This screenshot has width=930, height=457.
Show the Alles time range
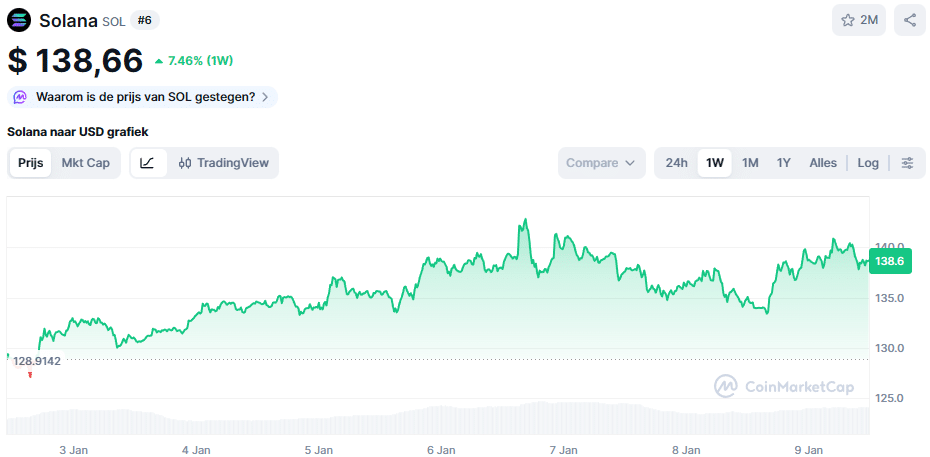[823, 163]
